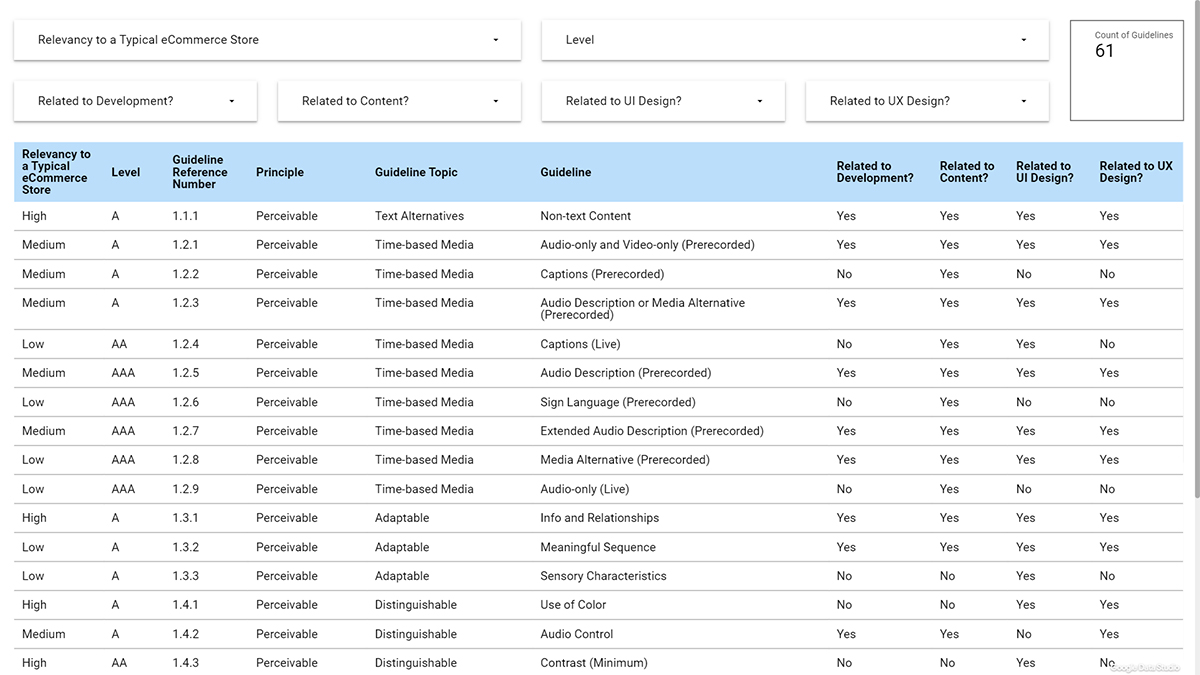This screenshot has width=1200, height=675.
Task: Click reference number 1.3.1
Action: (x=185, y=518)
